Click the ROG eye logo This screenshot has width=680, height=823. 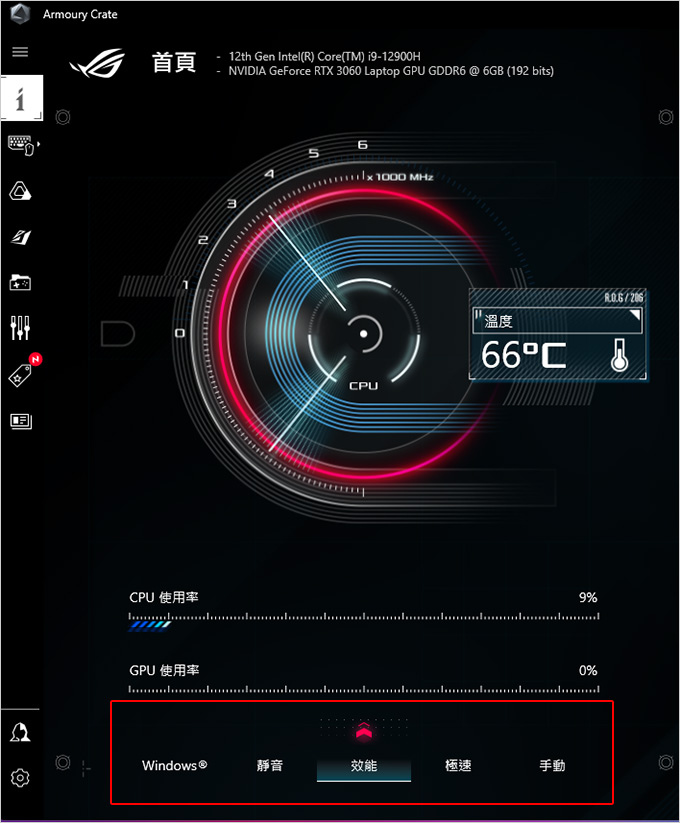pos(98,63)
